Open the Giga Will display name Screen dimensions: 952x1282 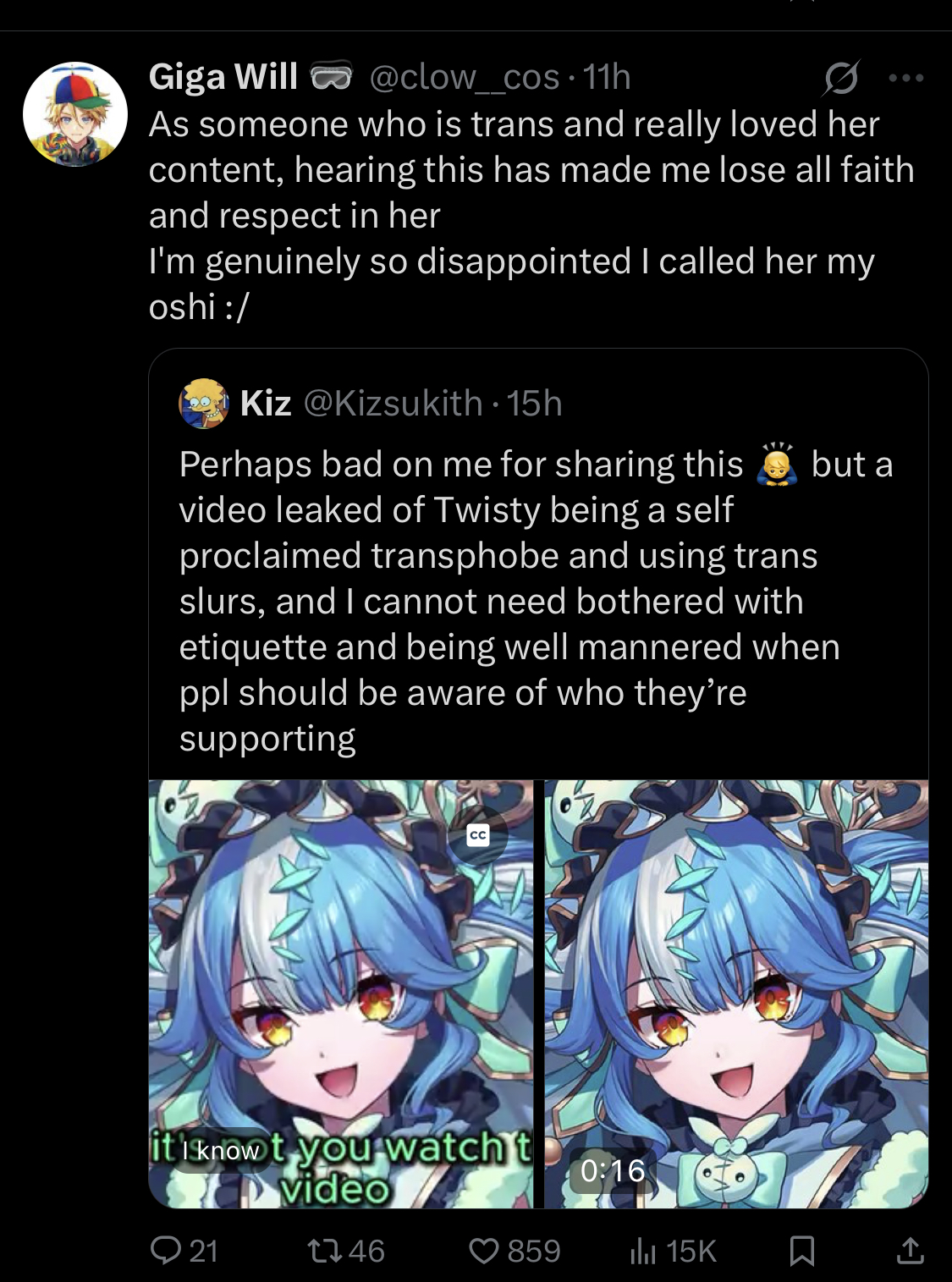[223, 77]
